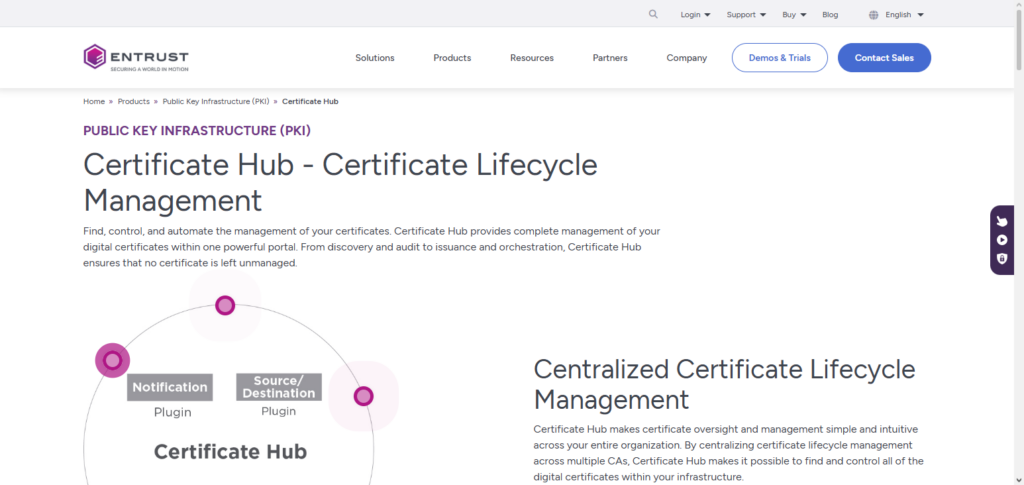The width and height of the screenshot is (1024, 485).
Task: Click the shield lock icon in side widget
Action: [1002, 258]
